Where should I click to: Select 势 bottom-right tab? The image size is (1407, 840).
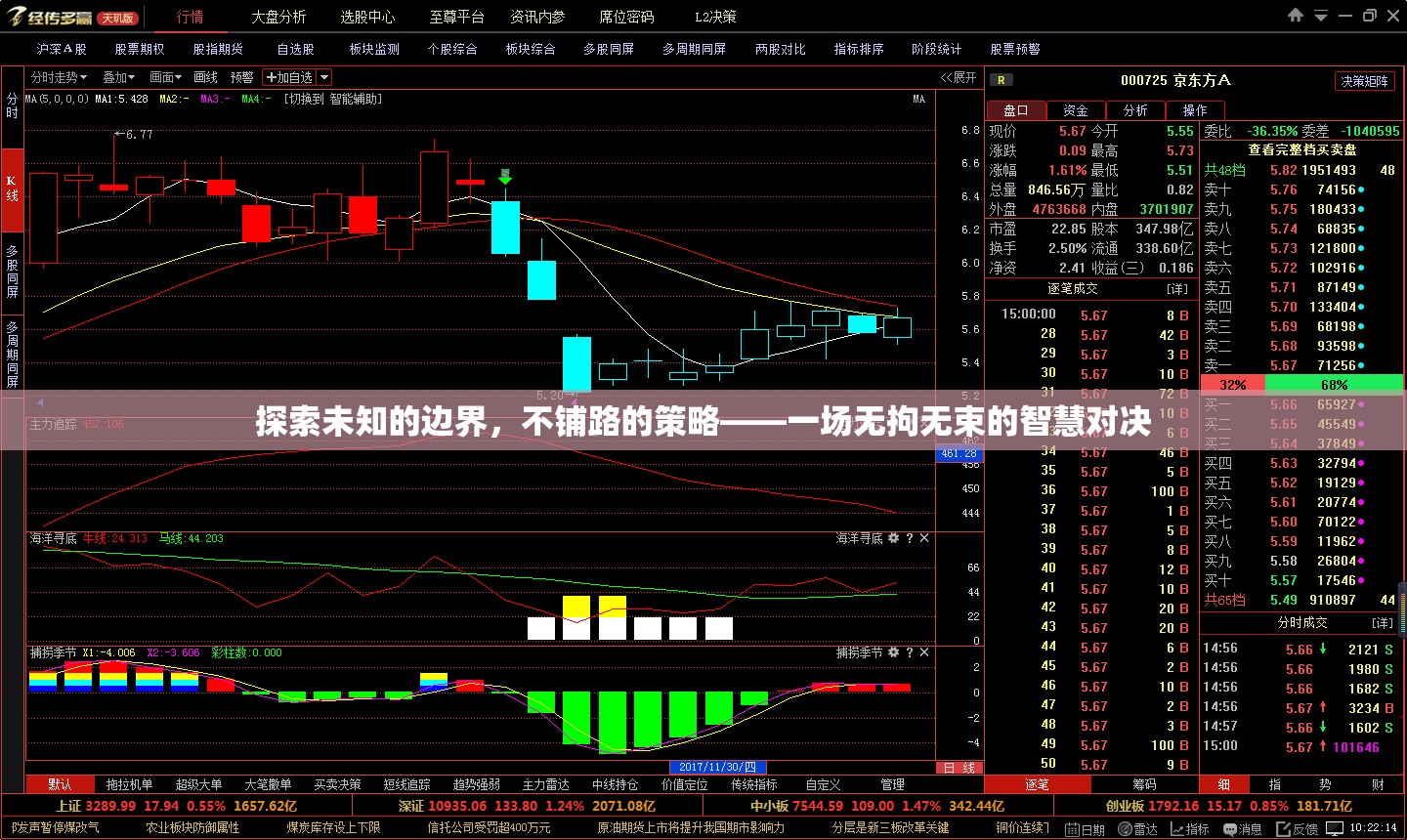pyautogui.click(x=1325, y=784)
